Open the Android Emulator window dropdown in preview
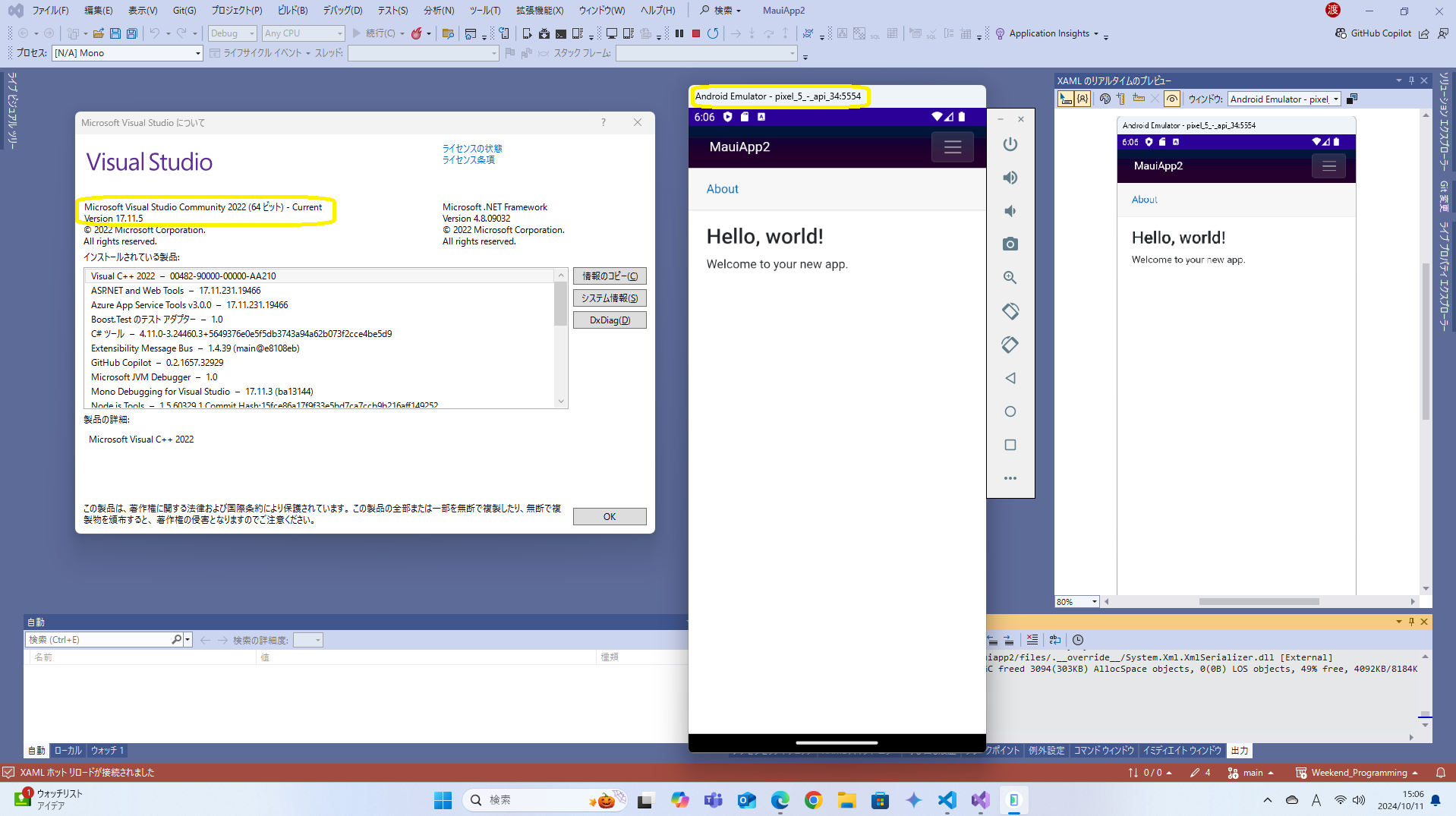Image resolution: width=1456 pixels, height=816 pixels. point(1284,99)
